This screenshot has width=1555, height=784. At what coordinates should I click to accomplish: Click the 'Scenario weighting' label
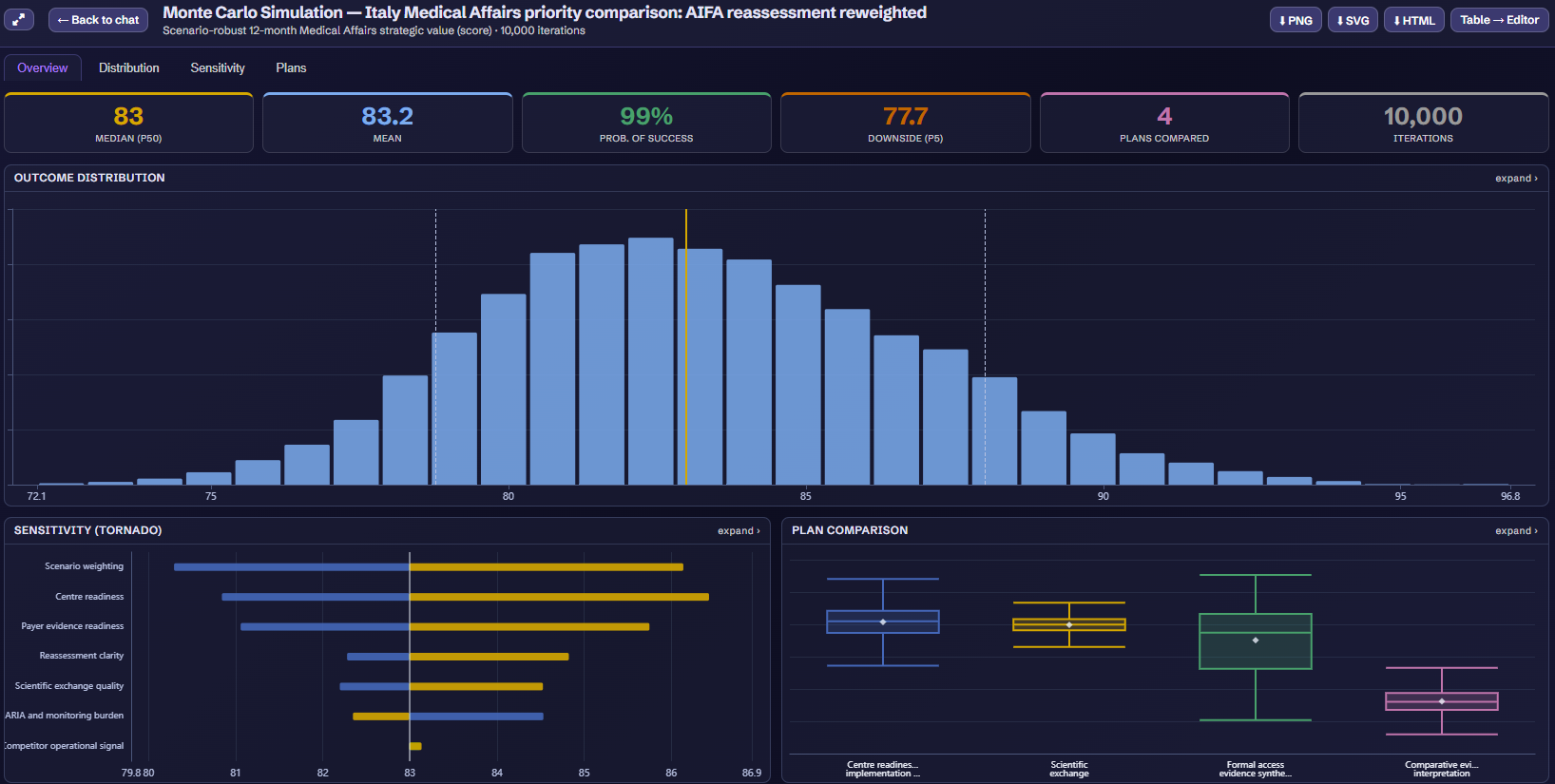tap(85, 566)
